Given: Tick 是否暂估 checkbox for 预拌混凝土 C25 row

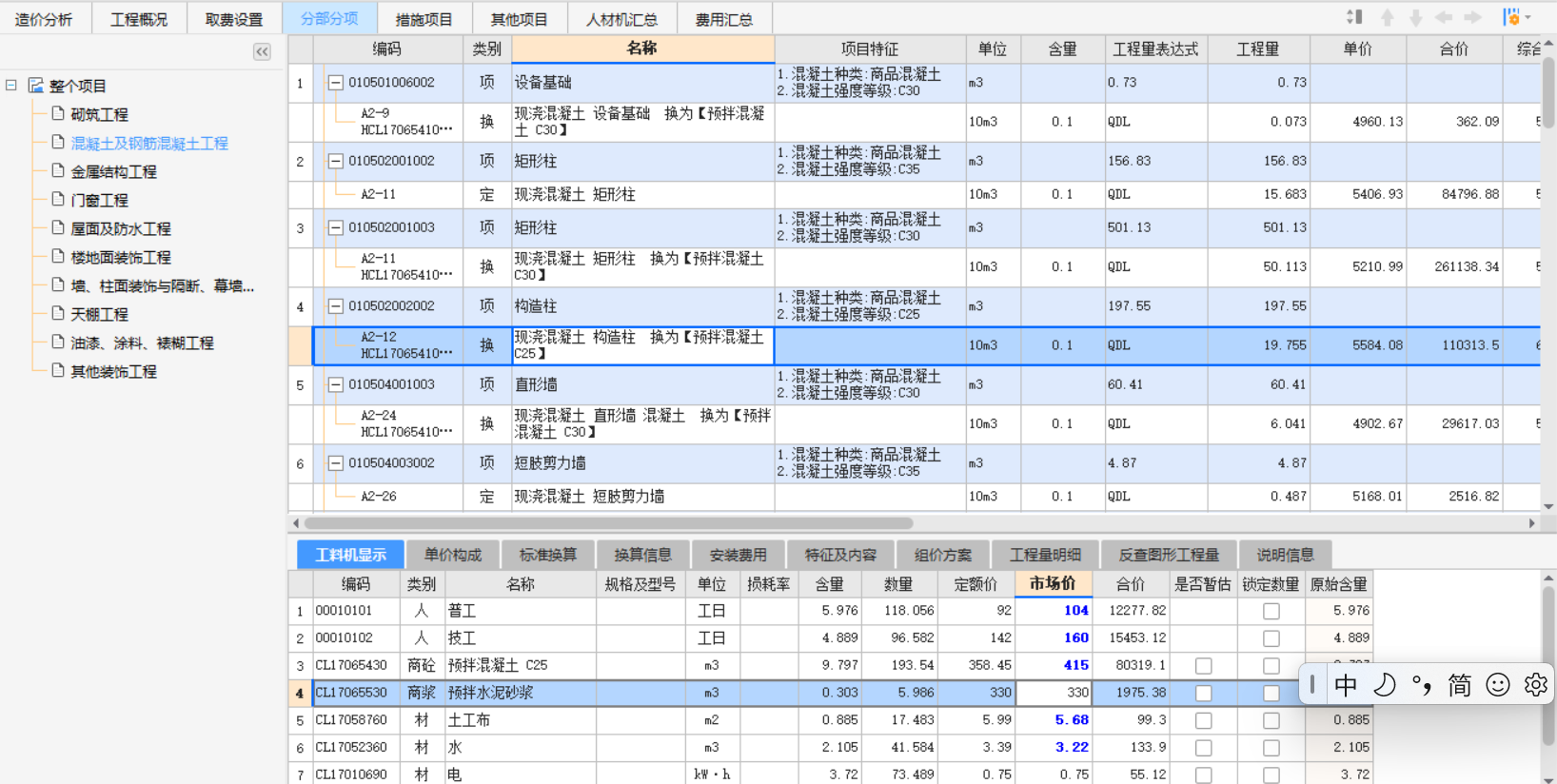Looking at the screenshot, I should point(1203,666).
